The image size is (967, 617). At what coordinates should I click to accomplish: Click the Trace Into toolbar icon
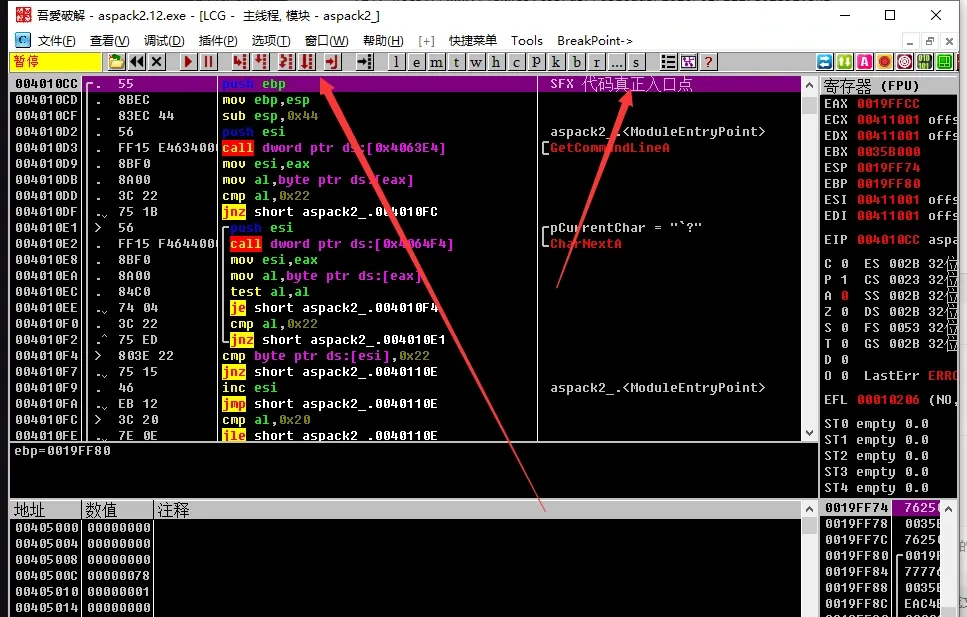(x=286, y=62)
